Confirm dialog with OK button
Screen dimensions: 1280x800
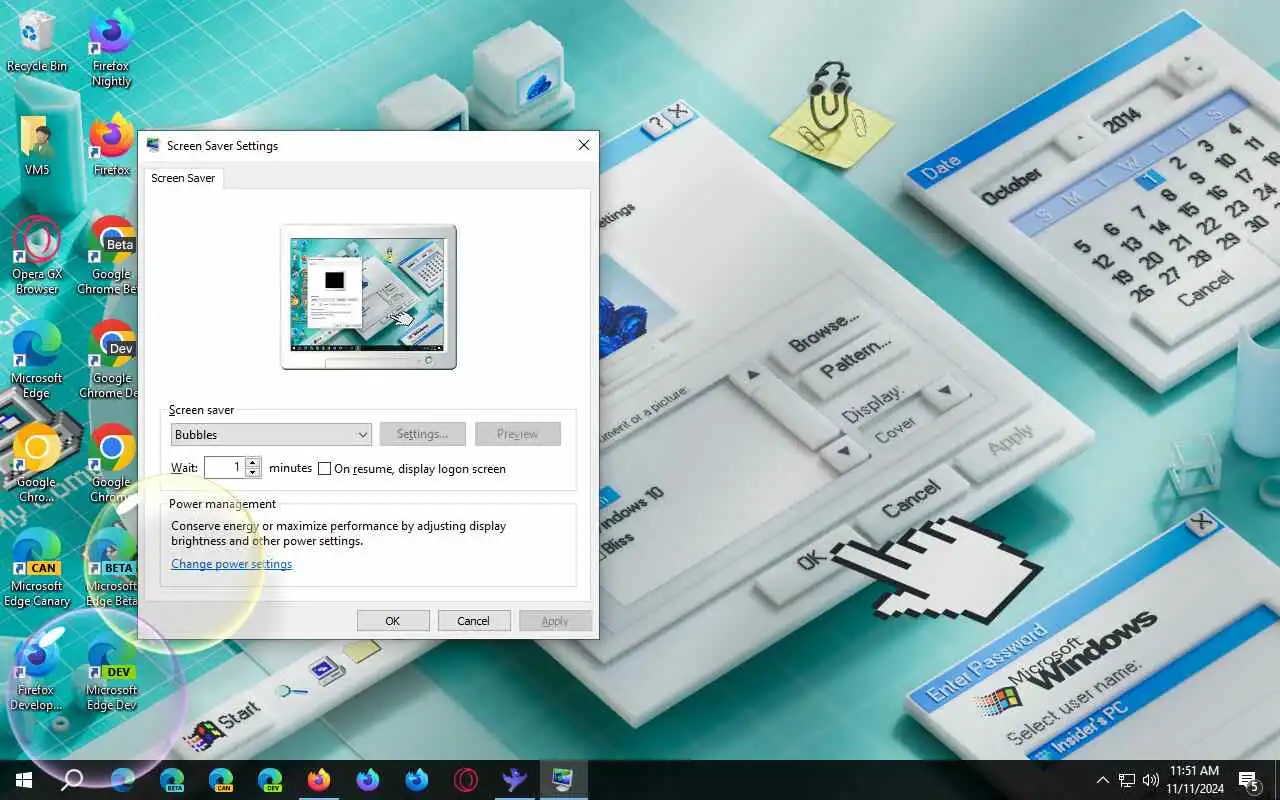(x=393, y=621)
